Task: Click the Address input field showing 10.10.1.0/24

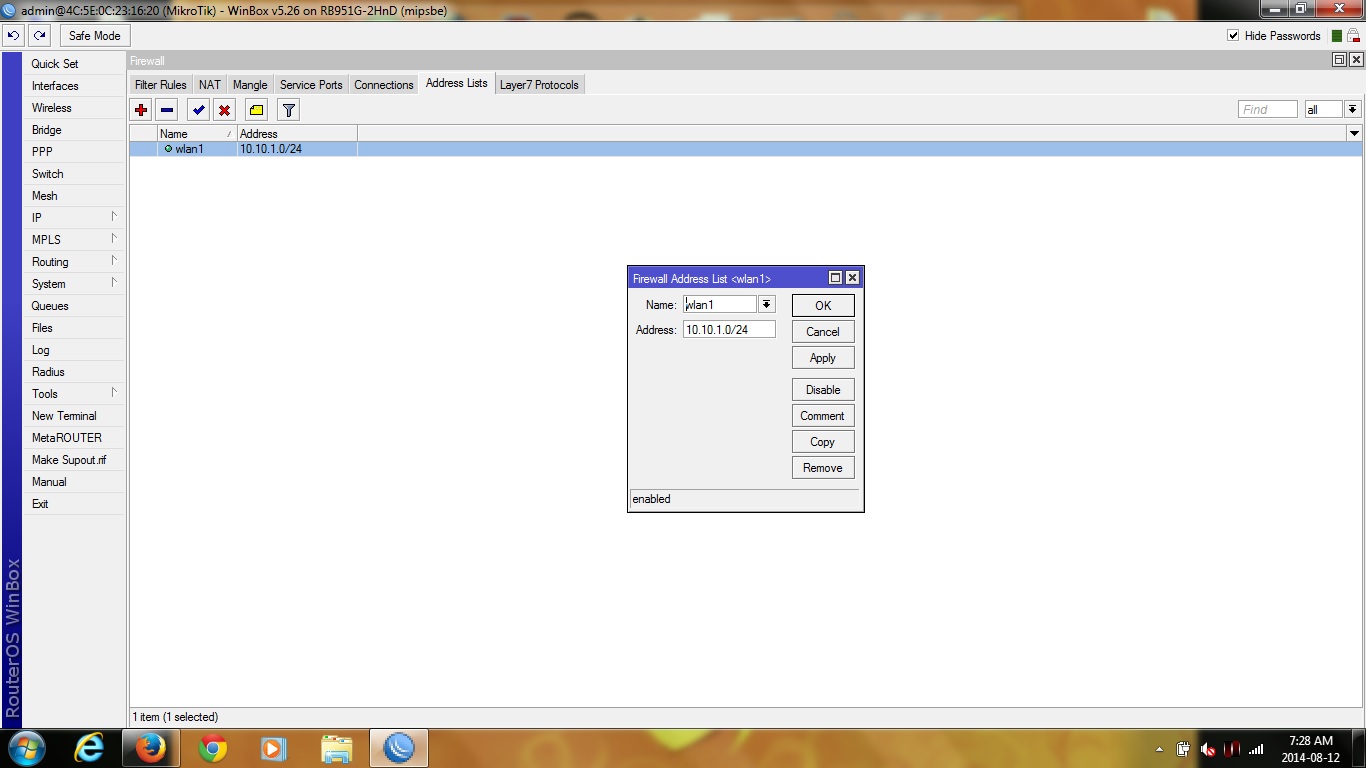Action: [728, 329]
